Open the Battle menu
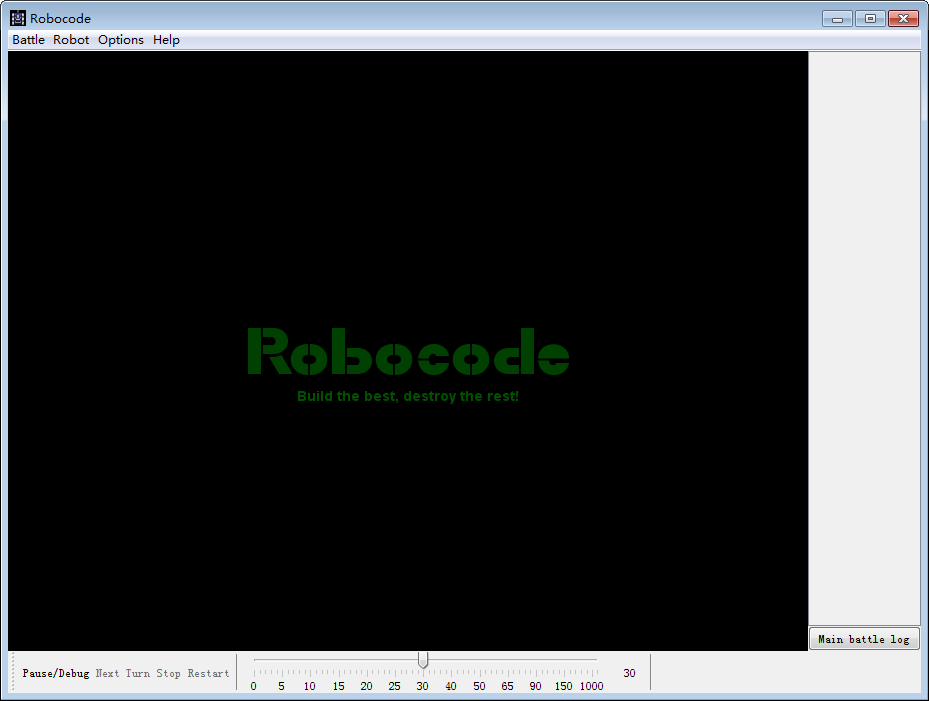Screen dimensions: 929x701 point(28,40)
